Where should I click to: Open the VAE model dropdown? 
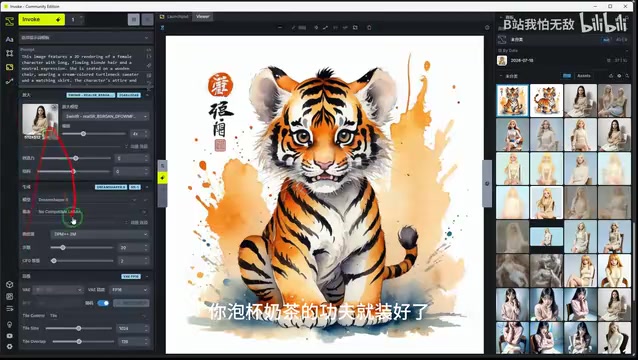click(x=58, y=290)
